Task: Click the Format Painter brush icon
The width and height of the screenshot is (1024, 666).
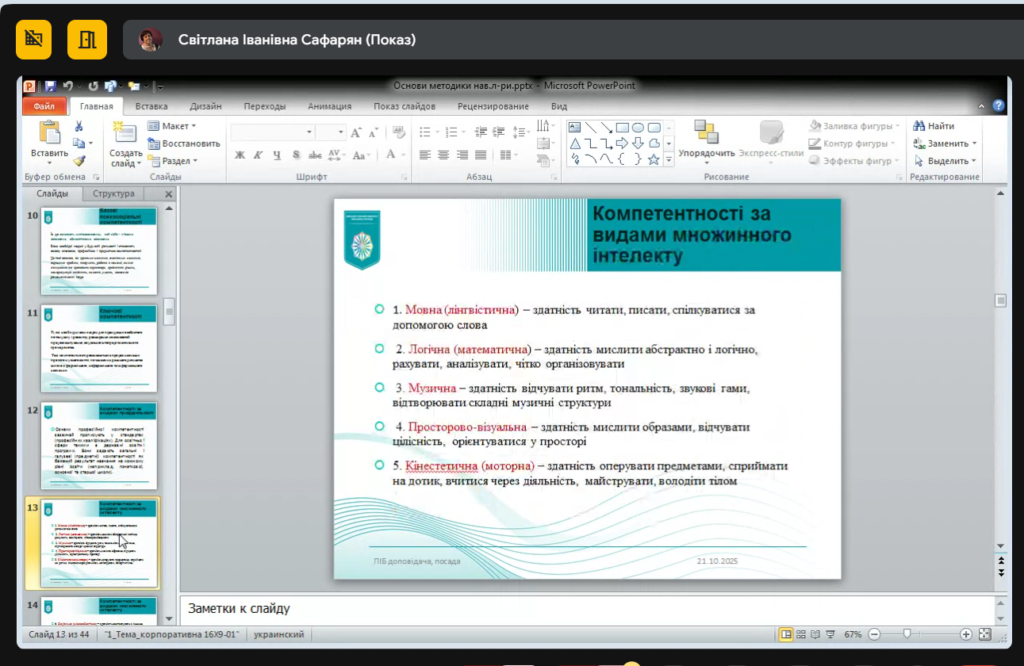Action: pyautogui.click(x=79, y=160)
